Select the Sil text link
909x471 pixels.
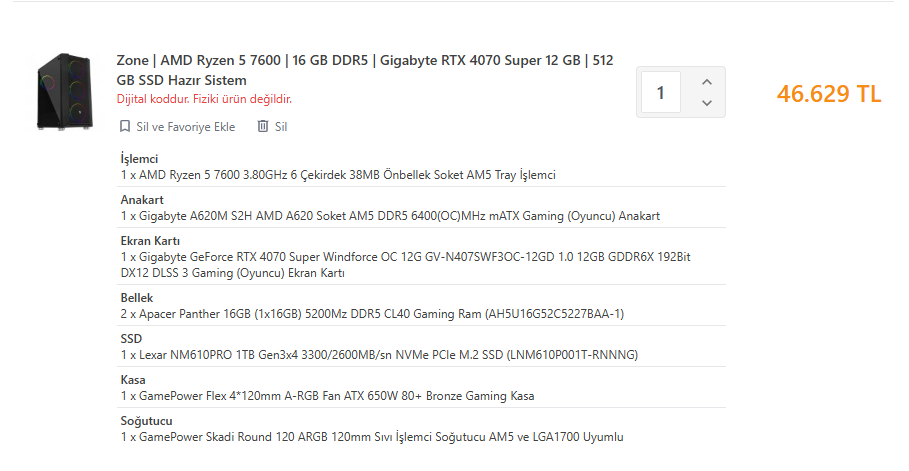[281, 126]
